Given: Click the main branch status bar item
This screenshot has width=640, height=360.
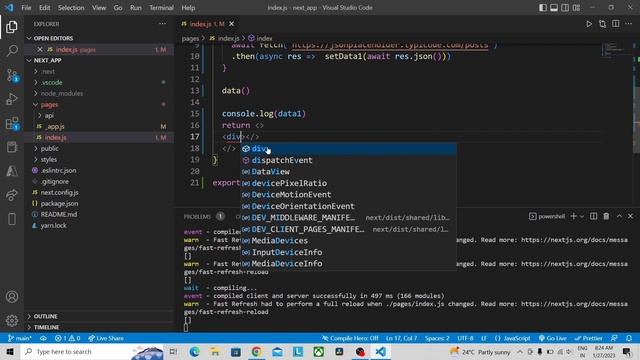Looking at the screenshot, I should (x=20, y=338).
